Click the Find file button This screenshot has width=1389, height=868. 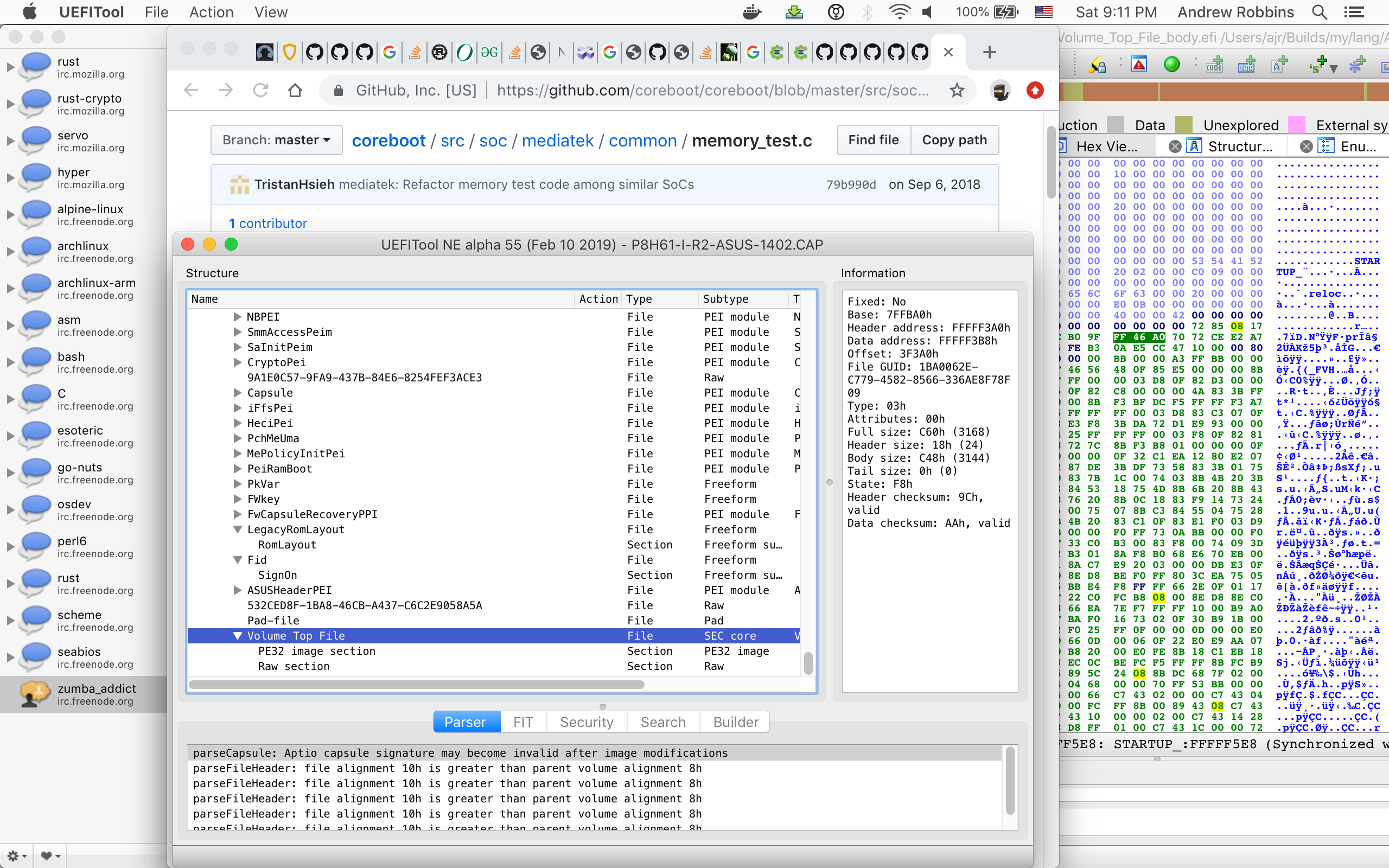(x=873, y=140)
